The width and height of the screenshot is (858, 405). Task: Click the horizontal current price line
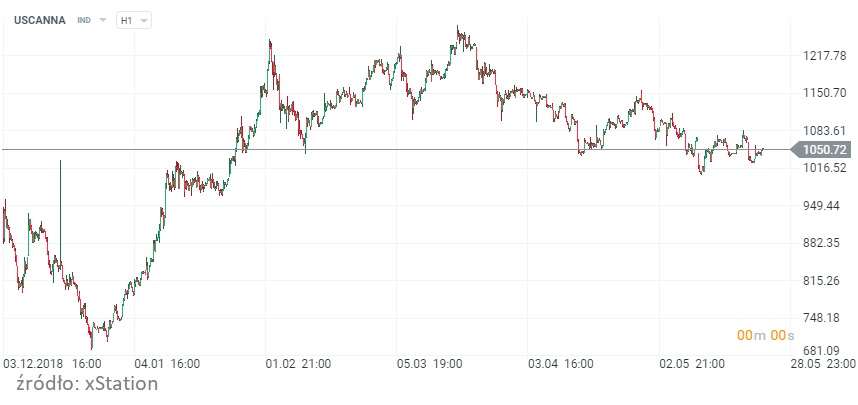click(400, 150)
